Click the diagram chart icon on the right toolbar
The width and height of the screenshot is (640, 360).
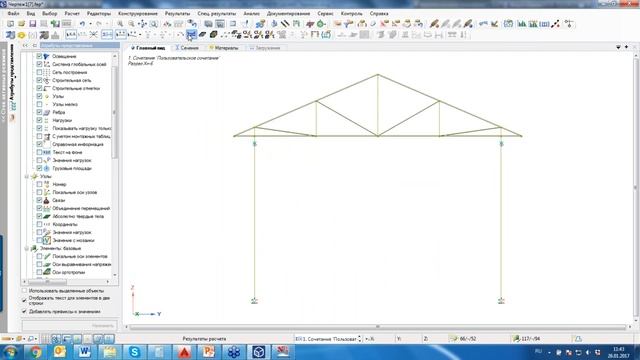[522, 24]
